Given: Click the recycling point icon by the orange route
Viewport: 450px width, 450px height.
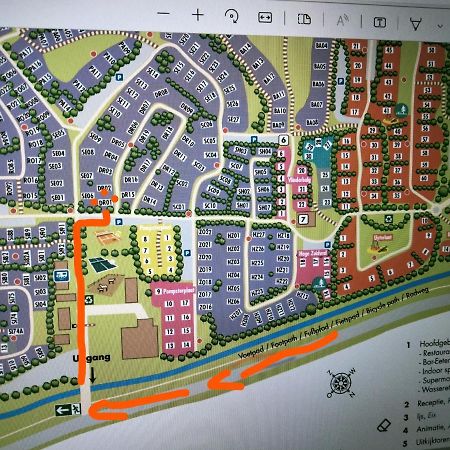Looking at the screenshot, I should tap(89, 300).
